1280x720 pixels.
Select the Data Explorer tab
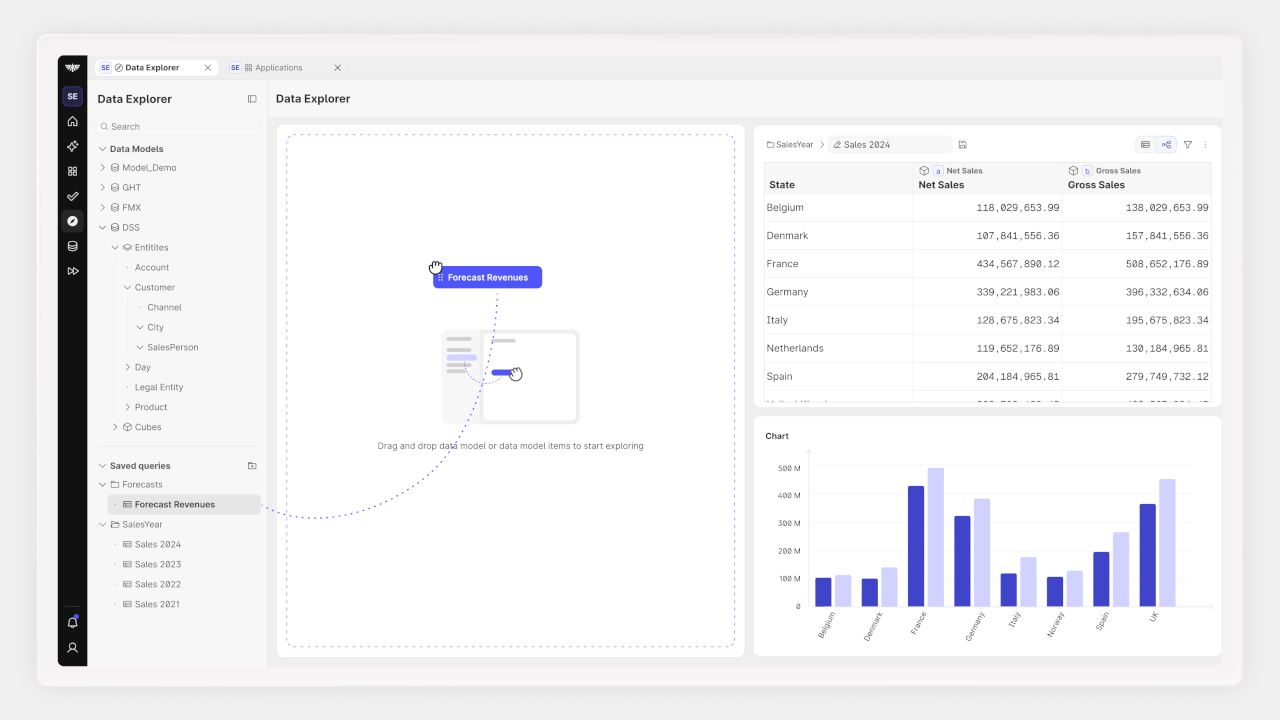151,68
